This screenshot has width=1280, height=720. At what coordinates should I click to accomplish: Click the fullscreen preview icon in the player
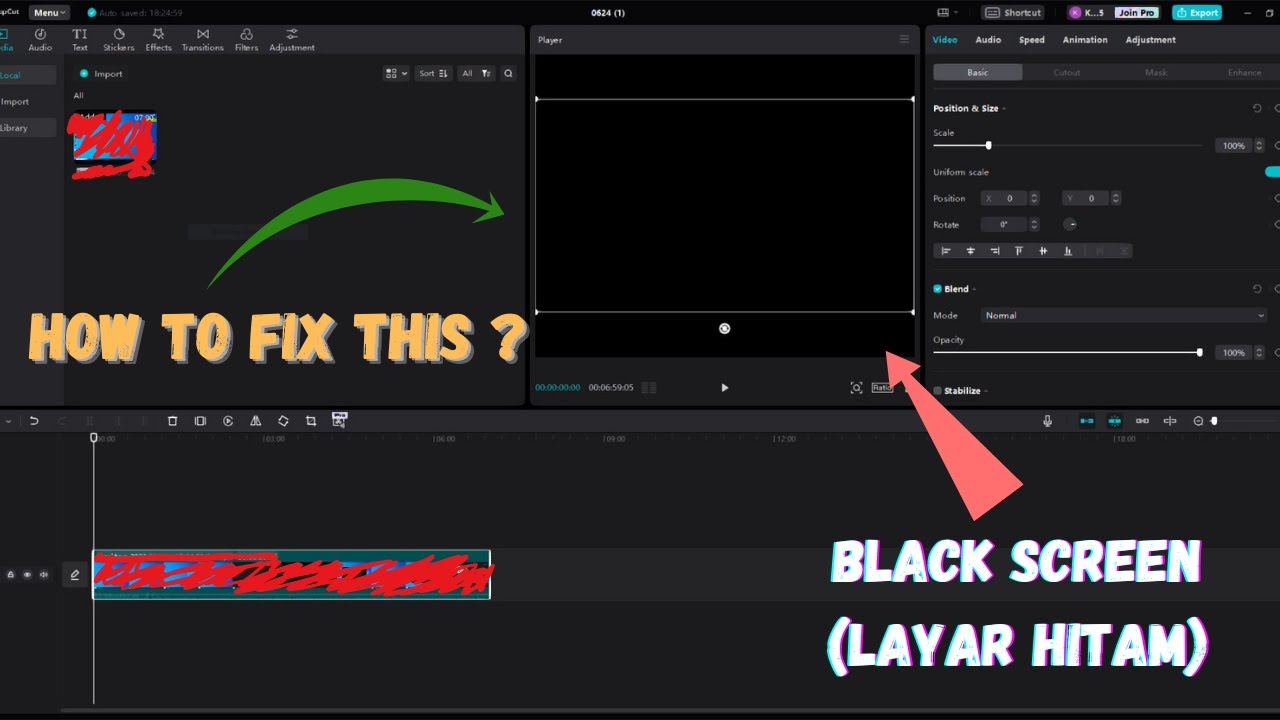(856, 387)
